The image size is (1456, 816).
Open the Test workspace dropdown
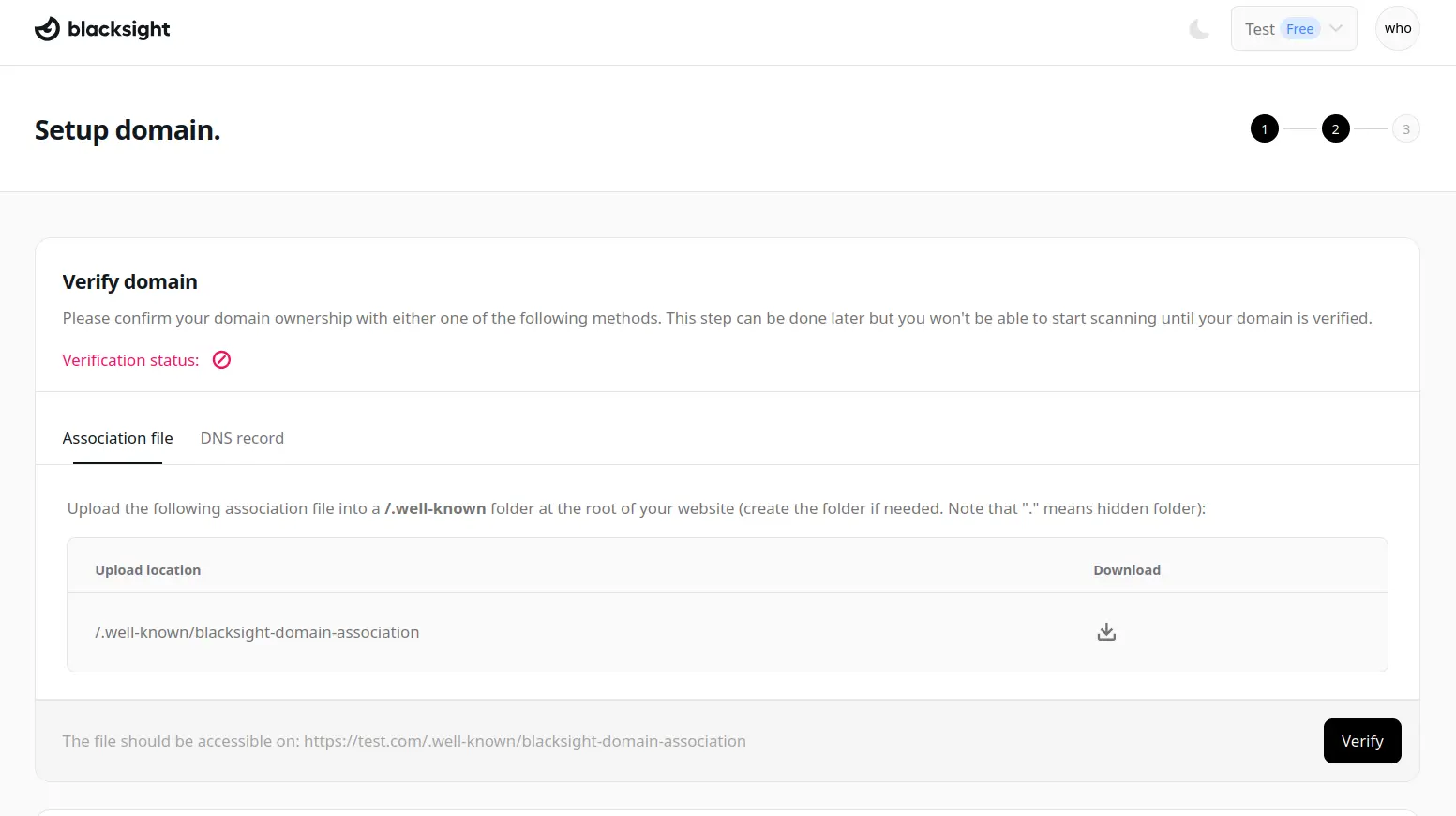coord(1259,29)
